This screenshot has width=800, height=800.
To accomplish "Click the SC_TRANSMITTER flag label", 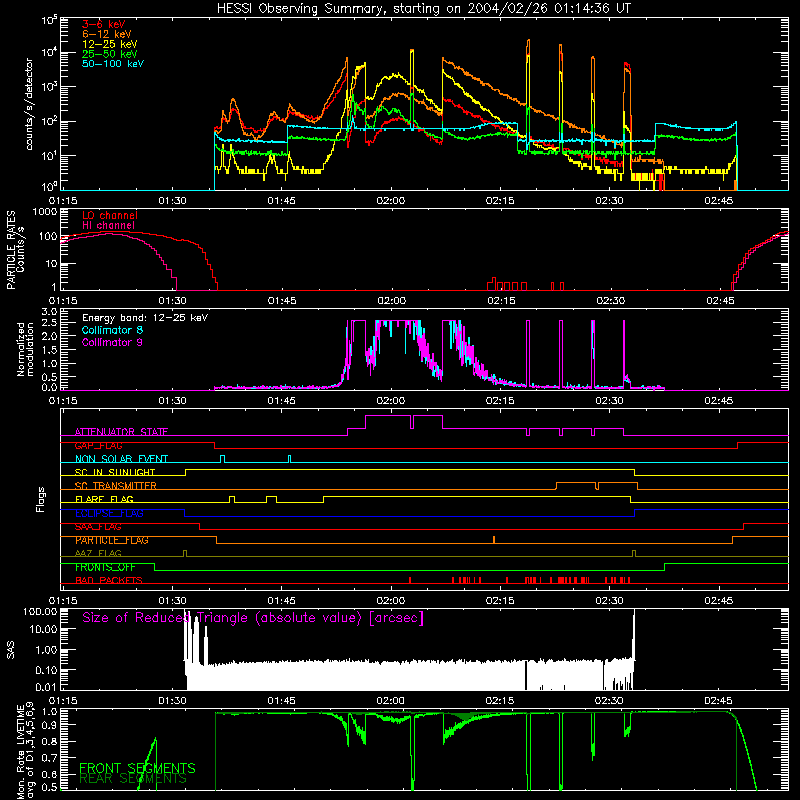I will 115,486.
